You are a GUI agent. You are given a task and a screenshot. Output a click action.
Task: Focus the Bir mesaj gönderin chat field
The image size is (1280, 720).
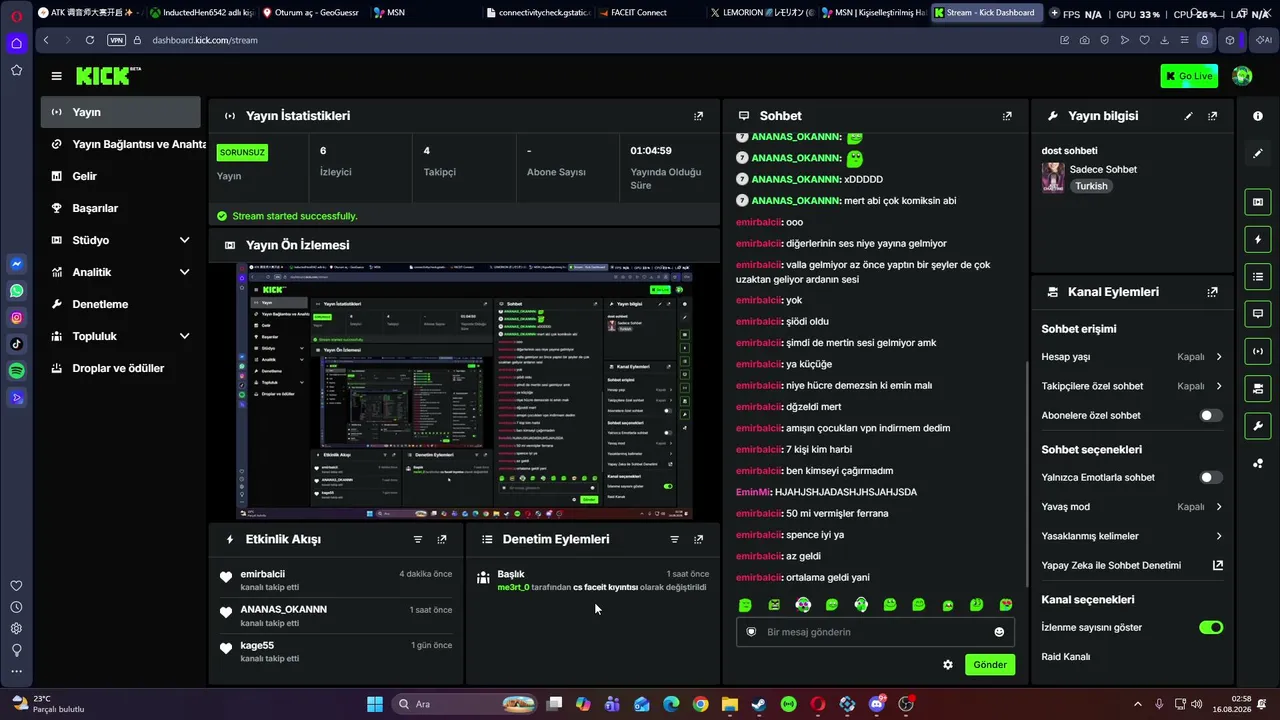tap(875, 632)
